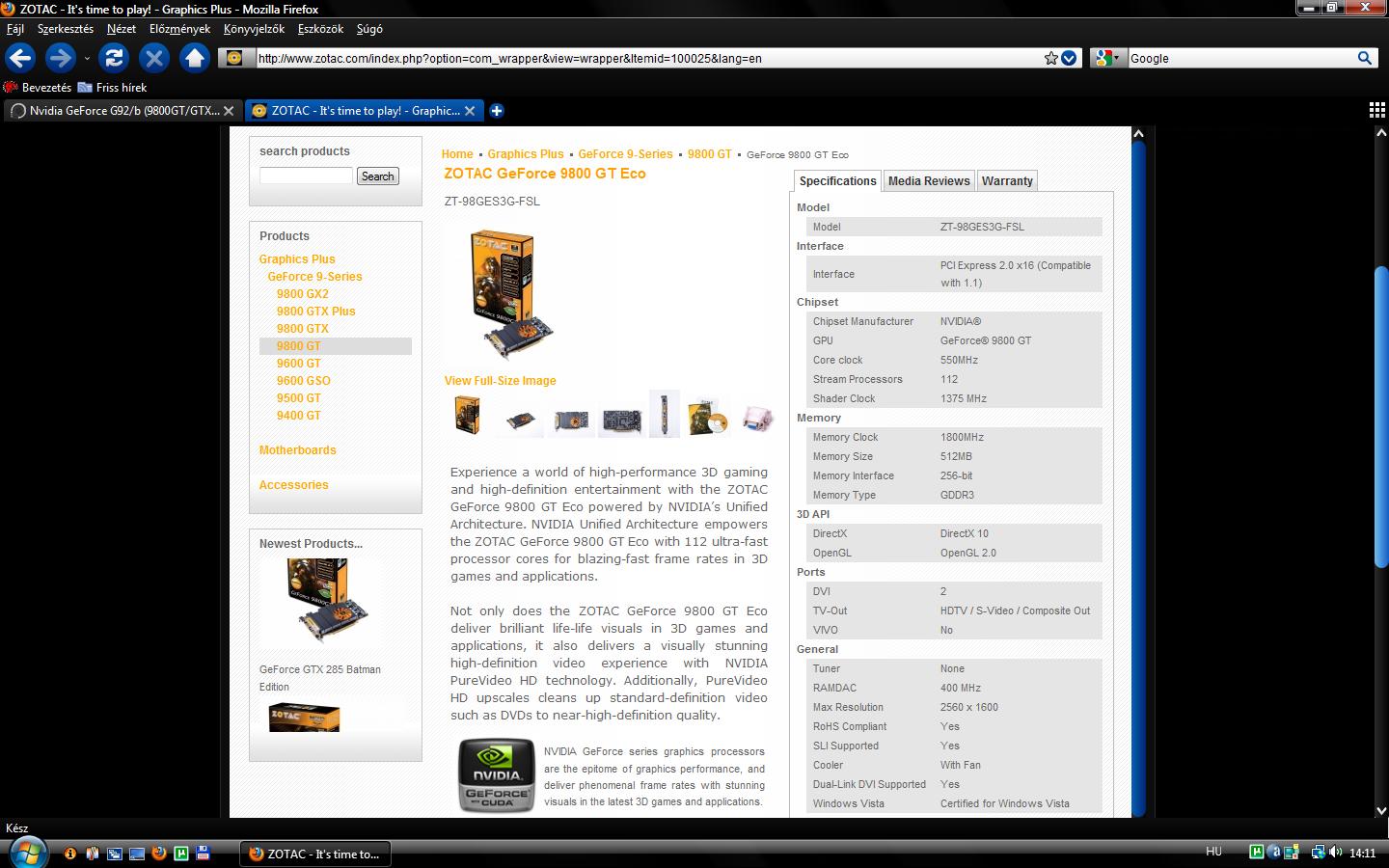Select 9600 GSO in the product list
Image resolution: width=1389 pixels, height=868 pixels.
pos(304,381)
